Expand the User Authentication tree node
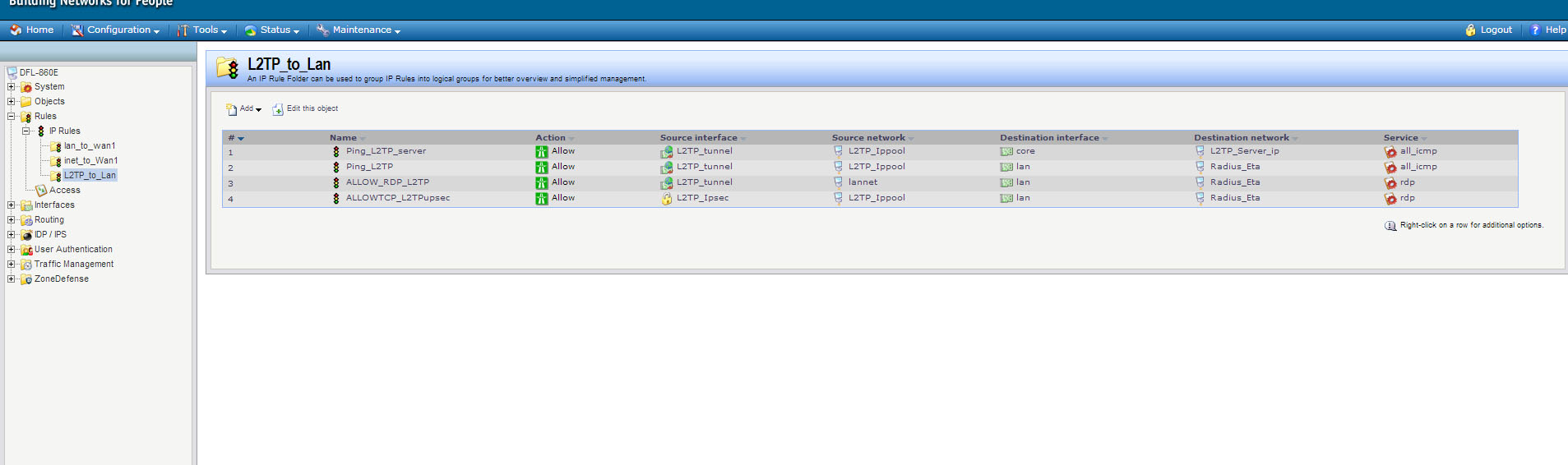The height and width of the screenshot is (465, 1568). click(12, 249)
